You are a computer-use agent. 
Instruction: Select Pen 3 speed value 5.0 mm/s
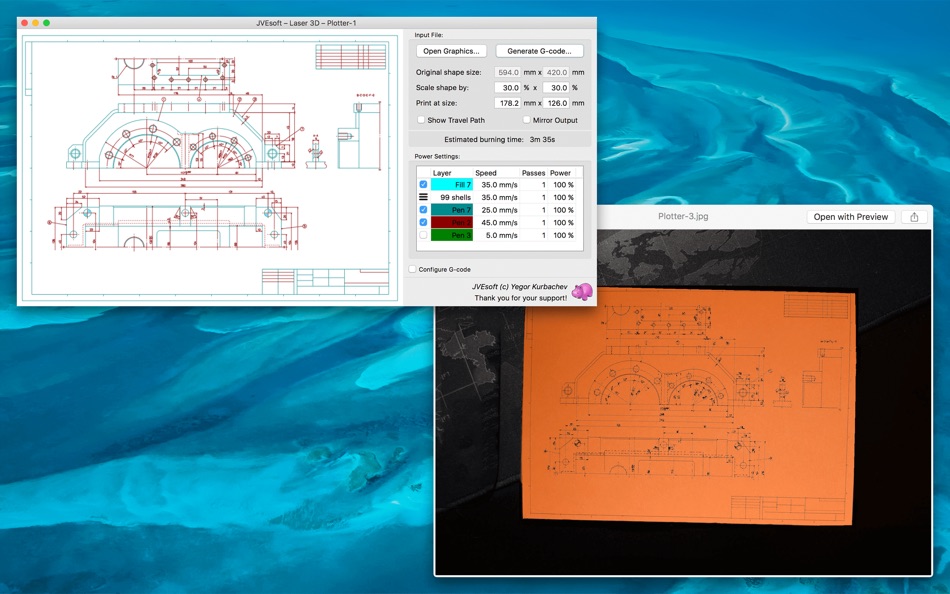point(502,235)
